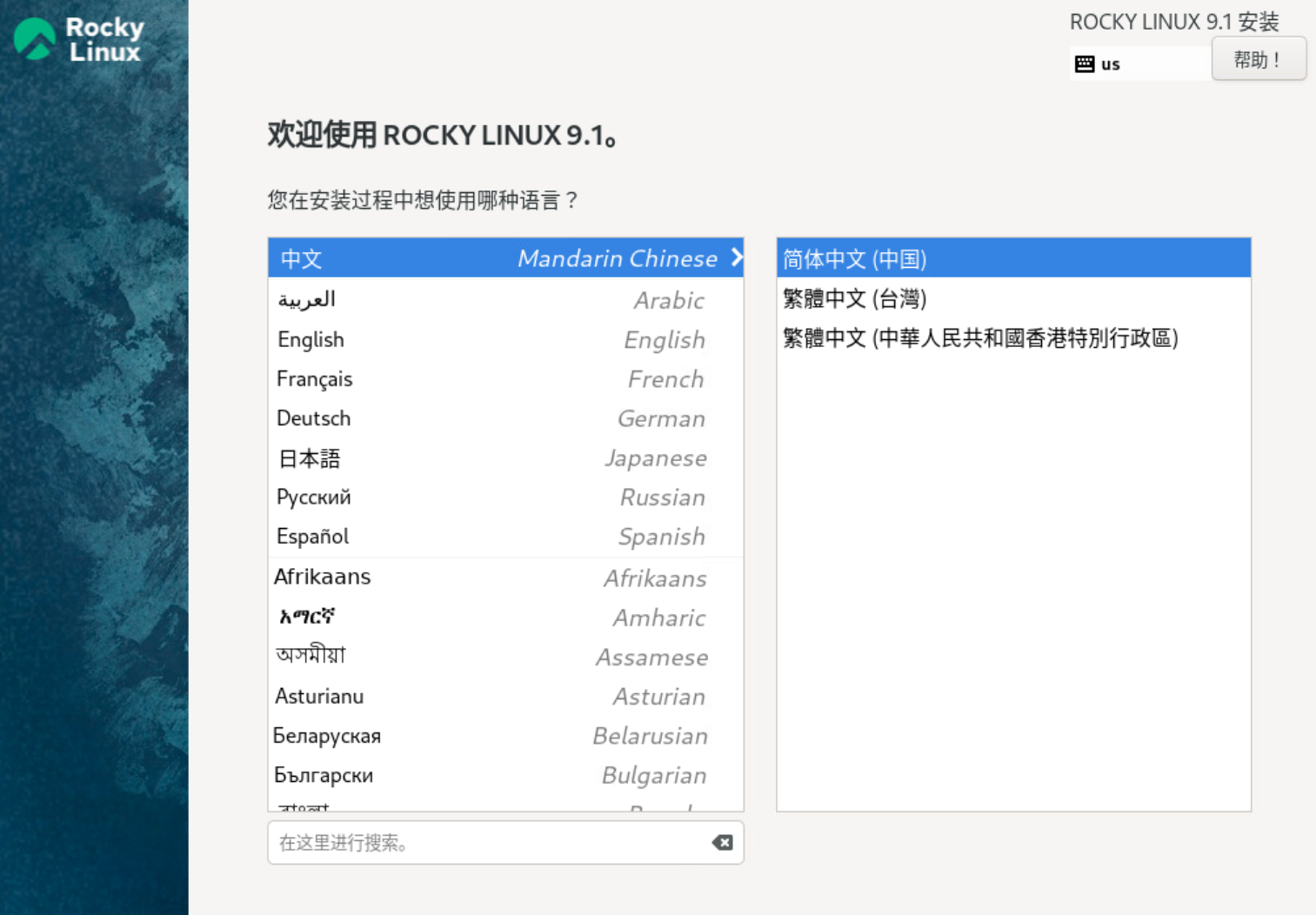Choose Asturianu Asturian language
This screenshot has width=1316, height=915.
505,696
